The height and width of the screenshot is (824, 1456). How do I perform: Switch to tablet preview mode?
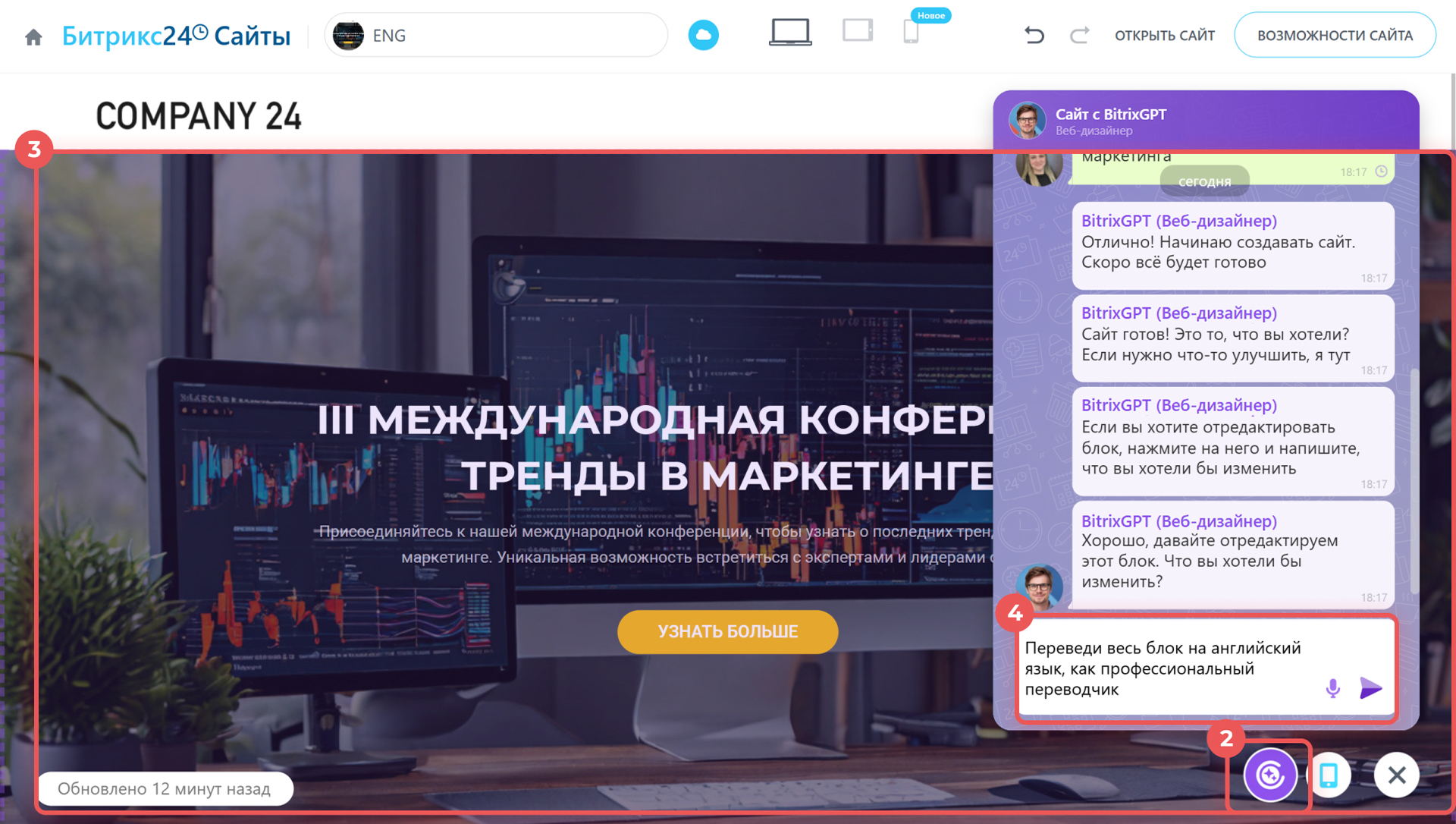[858, 31]
